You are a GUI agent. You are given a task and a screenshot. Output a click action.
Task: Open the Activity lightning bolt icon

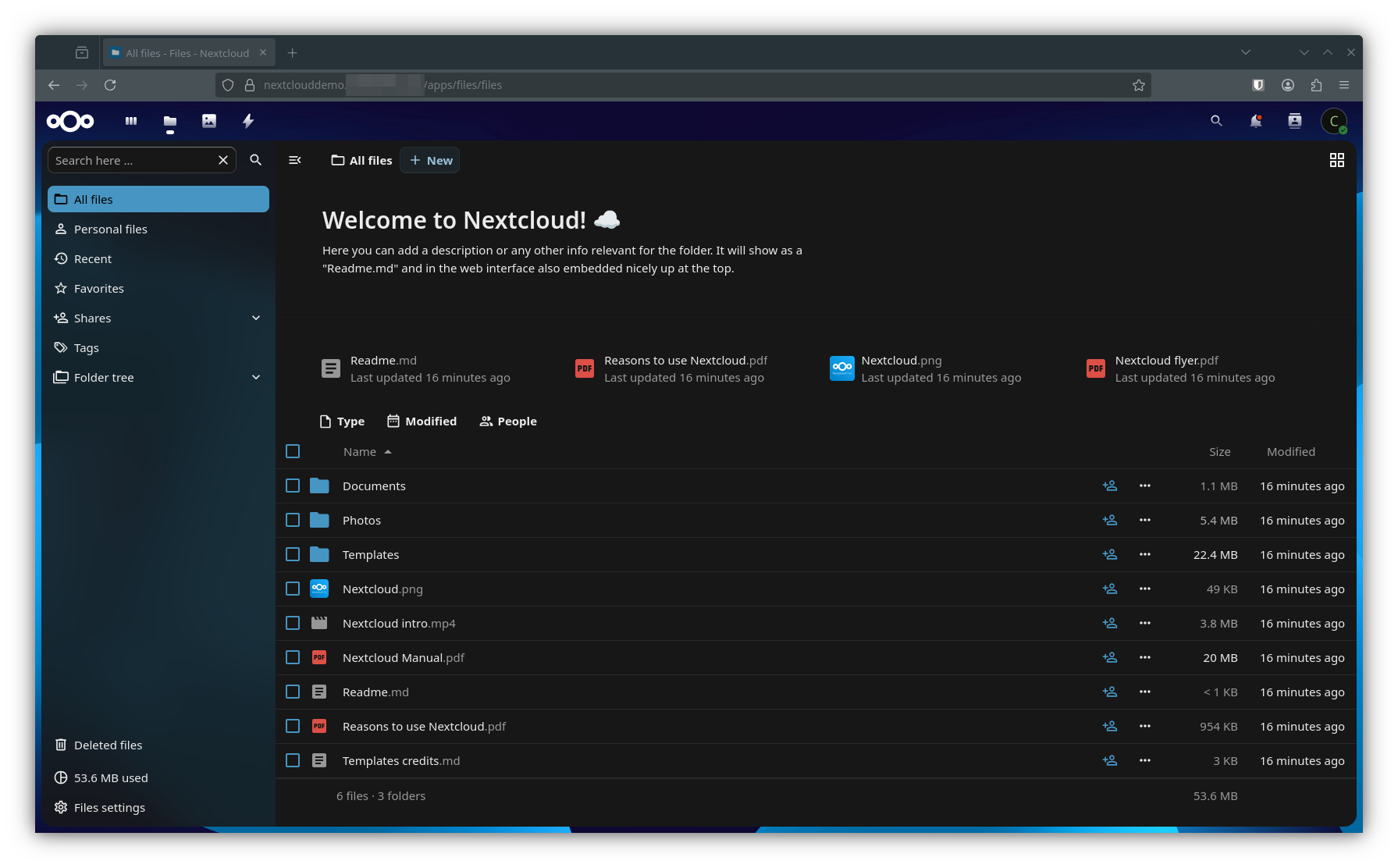(248, 121)
